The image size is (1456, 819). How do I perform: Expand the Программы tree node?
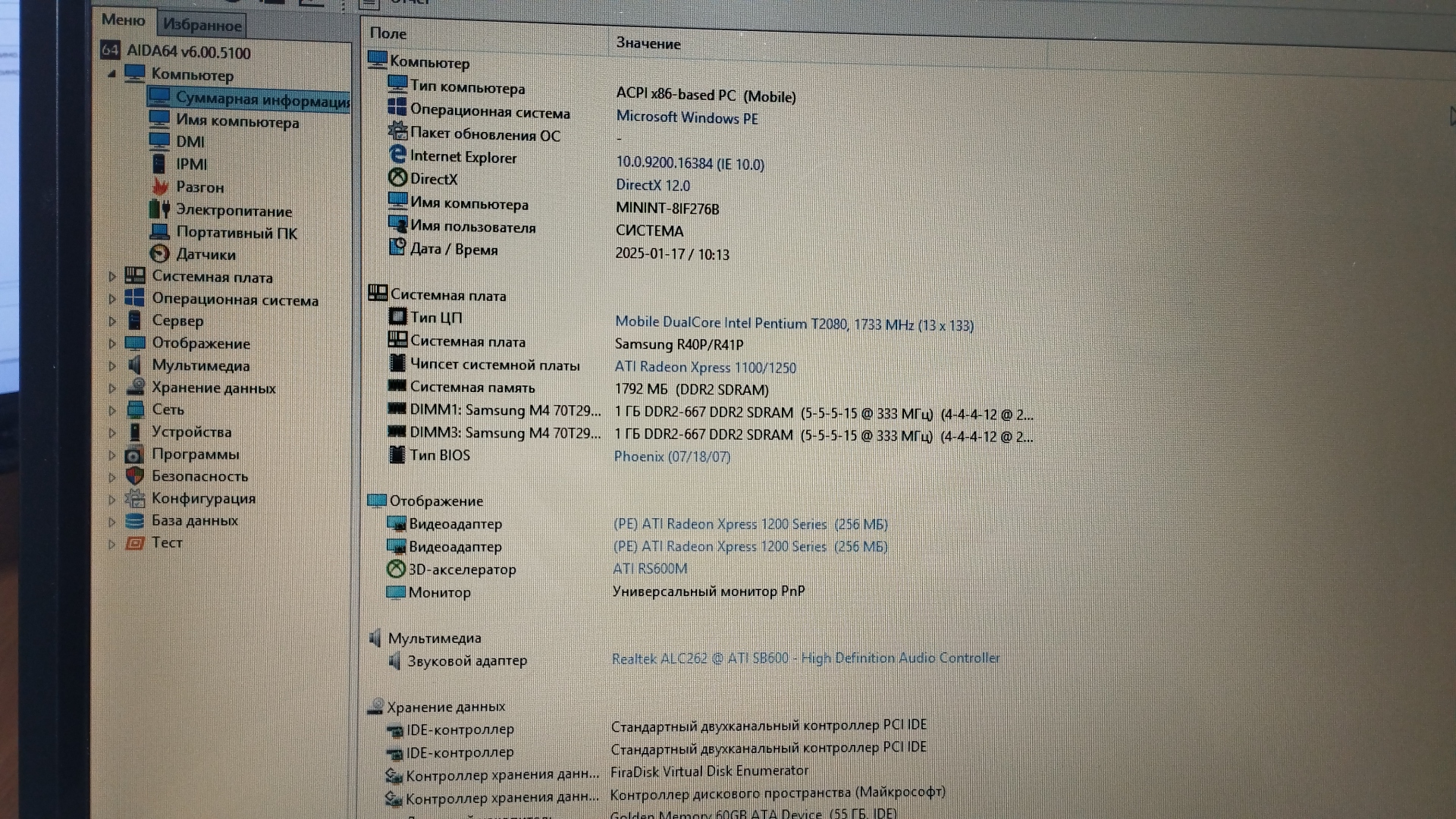[x=112, y=455]
